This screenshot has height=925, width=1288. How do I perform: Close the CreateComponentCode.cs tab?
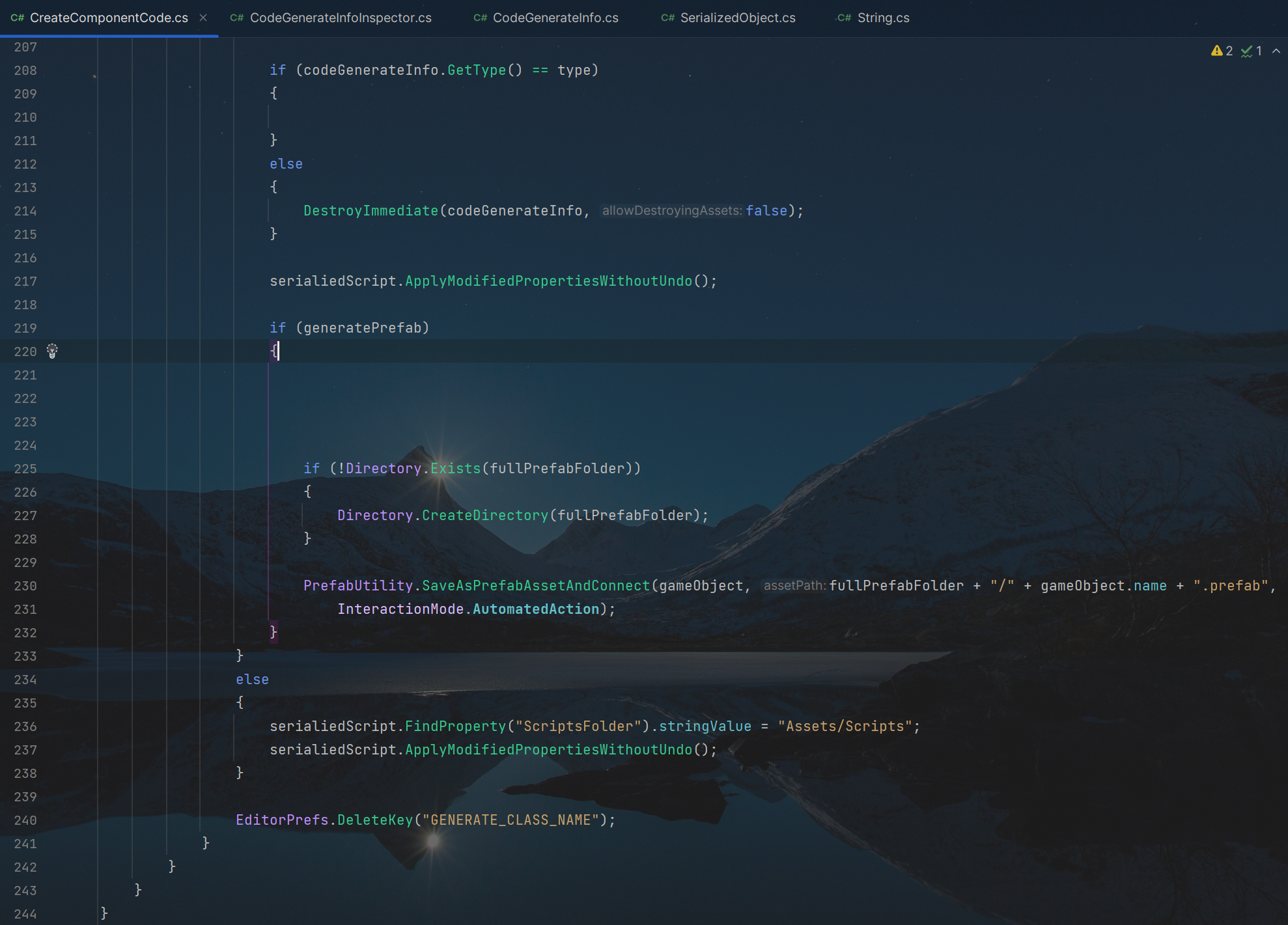click(x=203, y=18)
